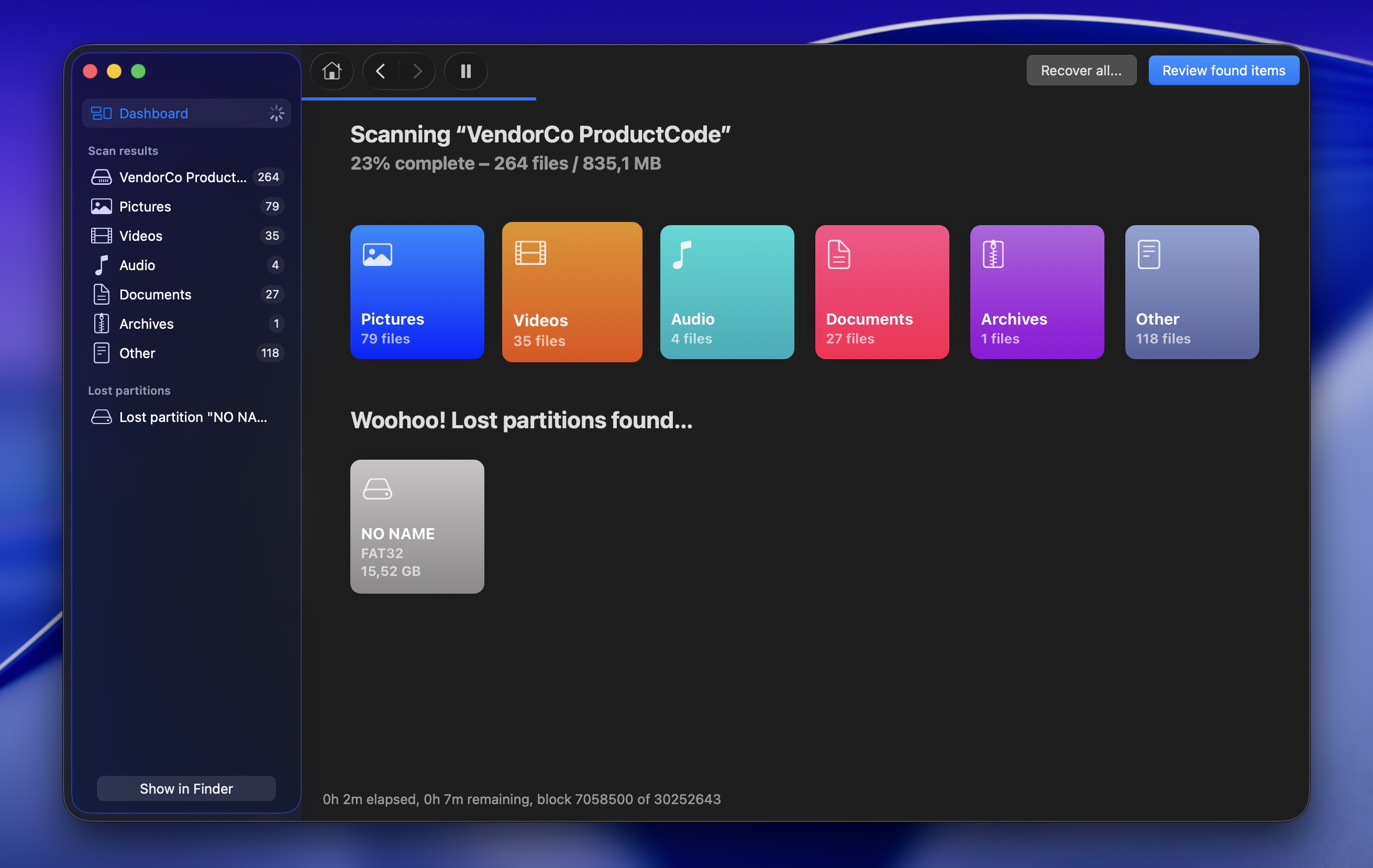
Task: Click the 27 badge in Documents row
Action: 272,294
